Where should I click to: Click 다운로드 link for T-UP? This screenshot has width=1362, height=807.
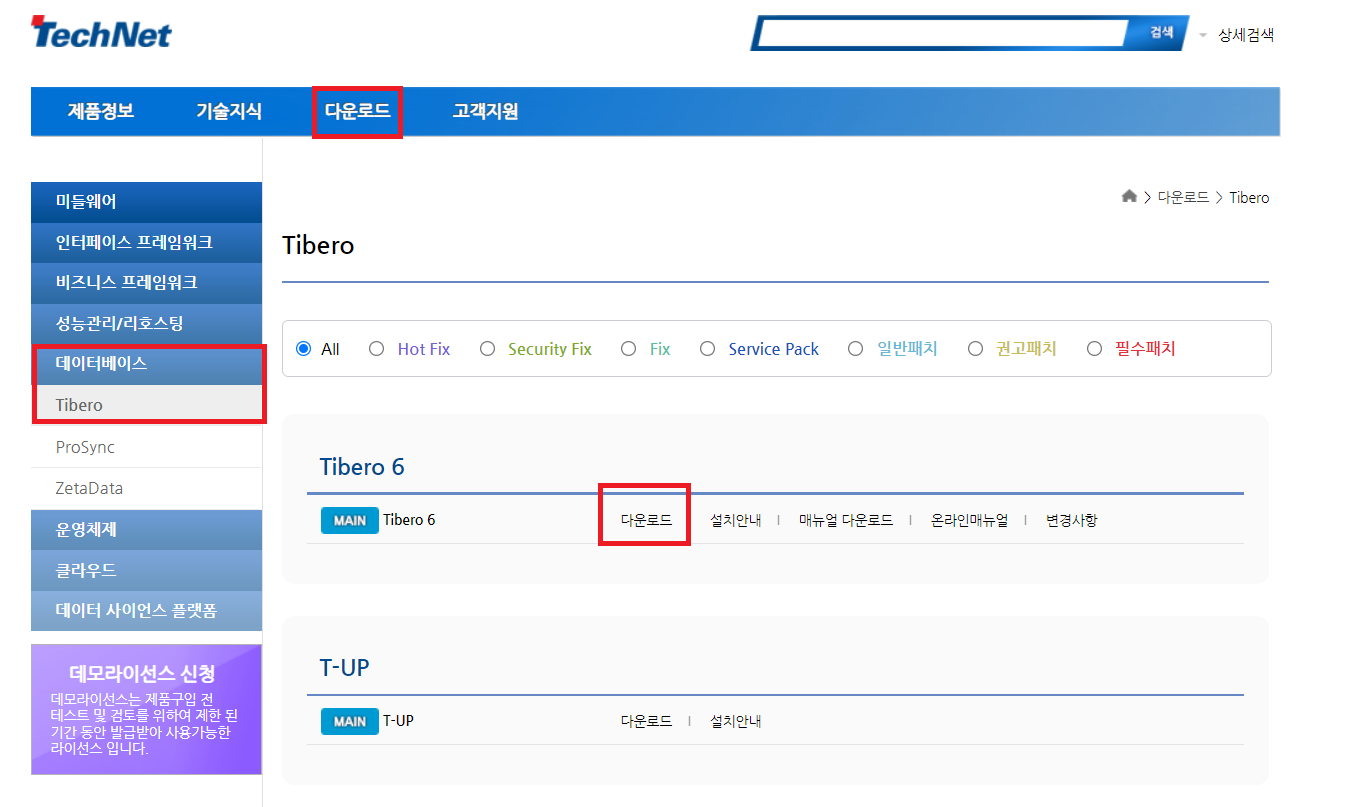pyautogui.click(x=646, y=721)
